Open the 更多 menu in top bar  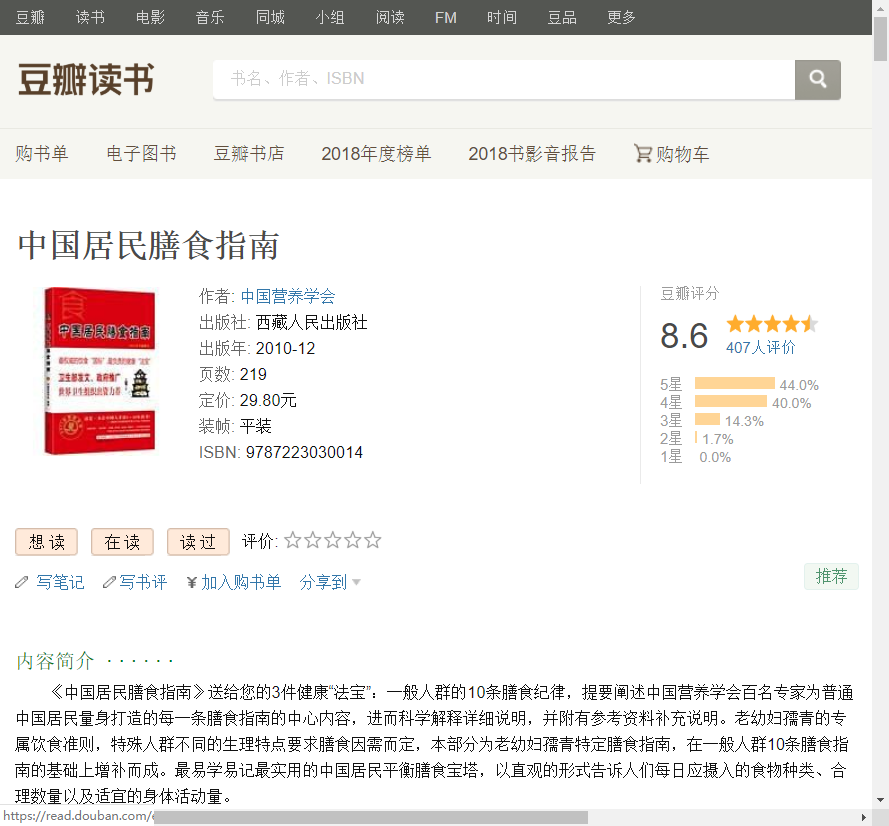point(621,18)
